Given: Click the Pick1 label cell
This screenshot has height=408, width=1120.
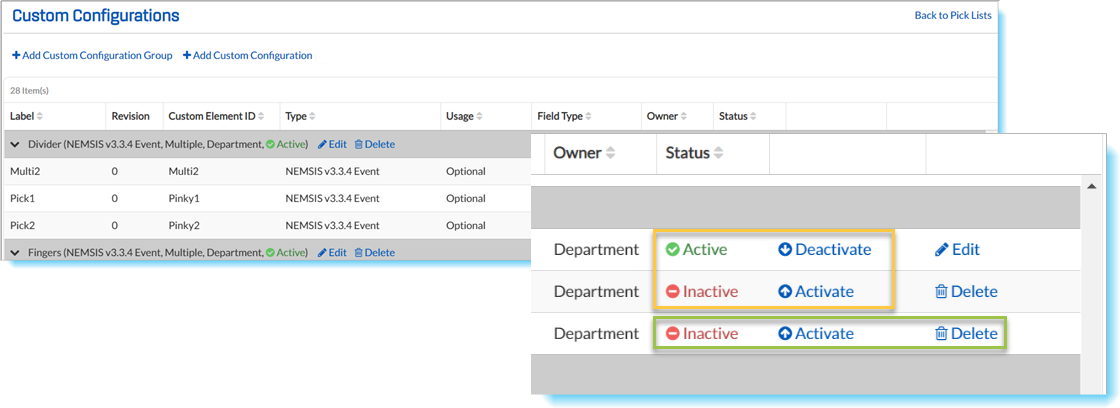Looking at the screenshot, I should pos(22,199).
